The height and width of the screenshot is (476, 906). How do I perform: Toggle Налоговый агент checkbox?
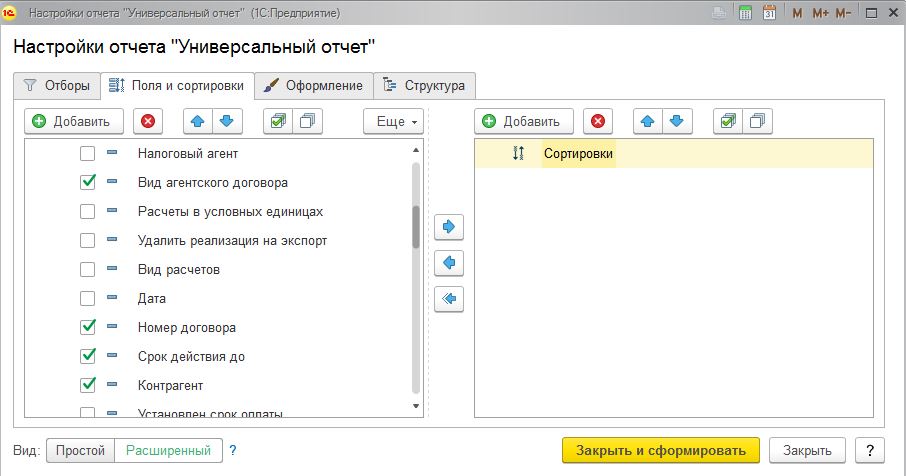pyautogui.click(x=87, y=154)
